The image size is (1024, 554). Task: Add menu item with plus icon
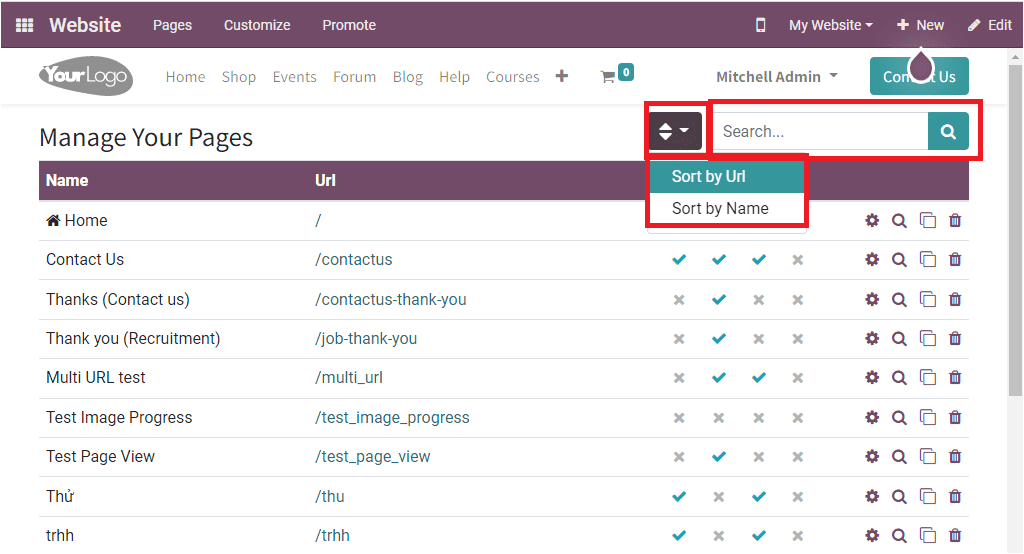click(562, 76)
